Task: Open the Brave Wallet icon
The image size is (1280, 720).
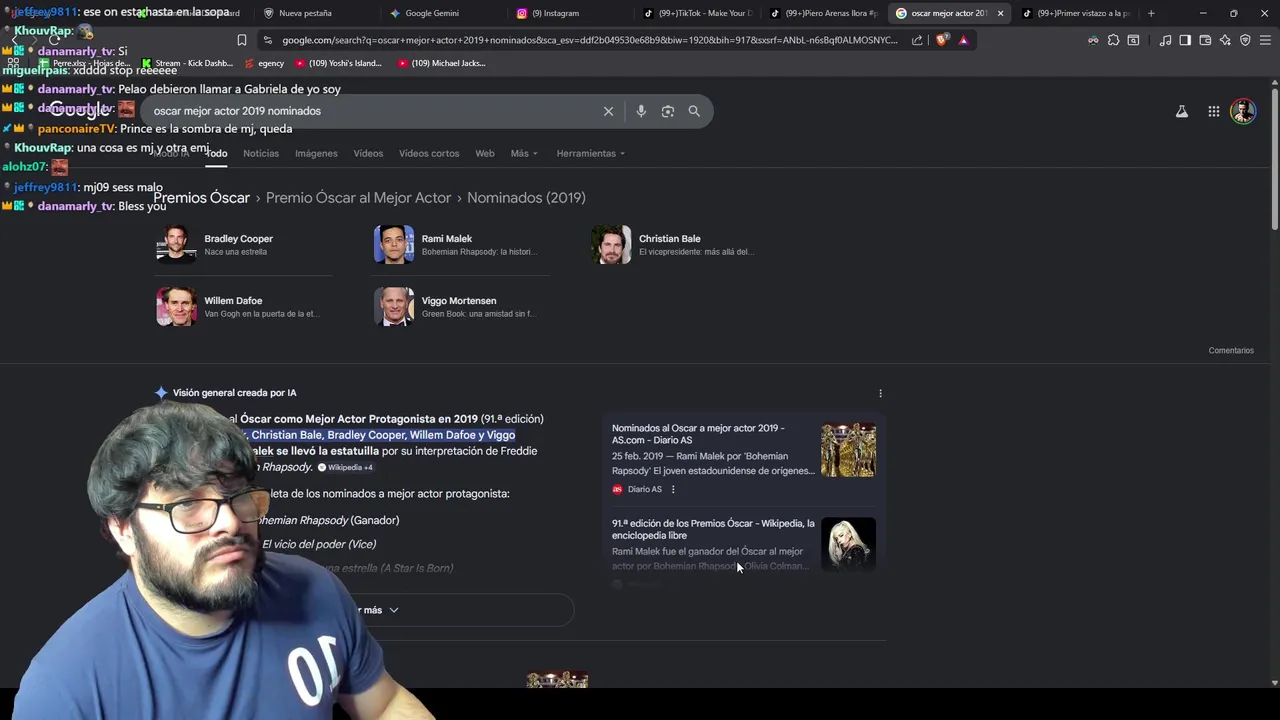Action: tap(1205, 40)
